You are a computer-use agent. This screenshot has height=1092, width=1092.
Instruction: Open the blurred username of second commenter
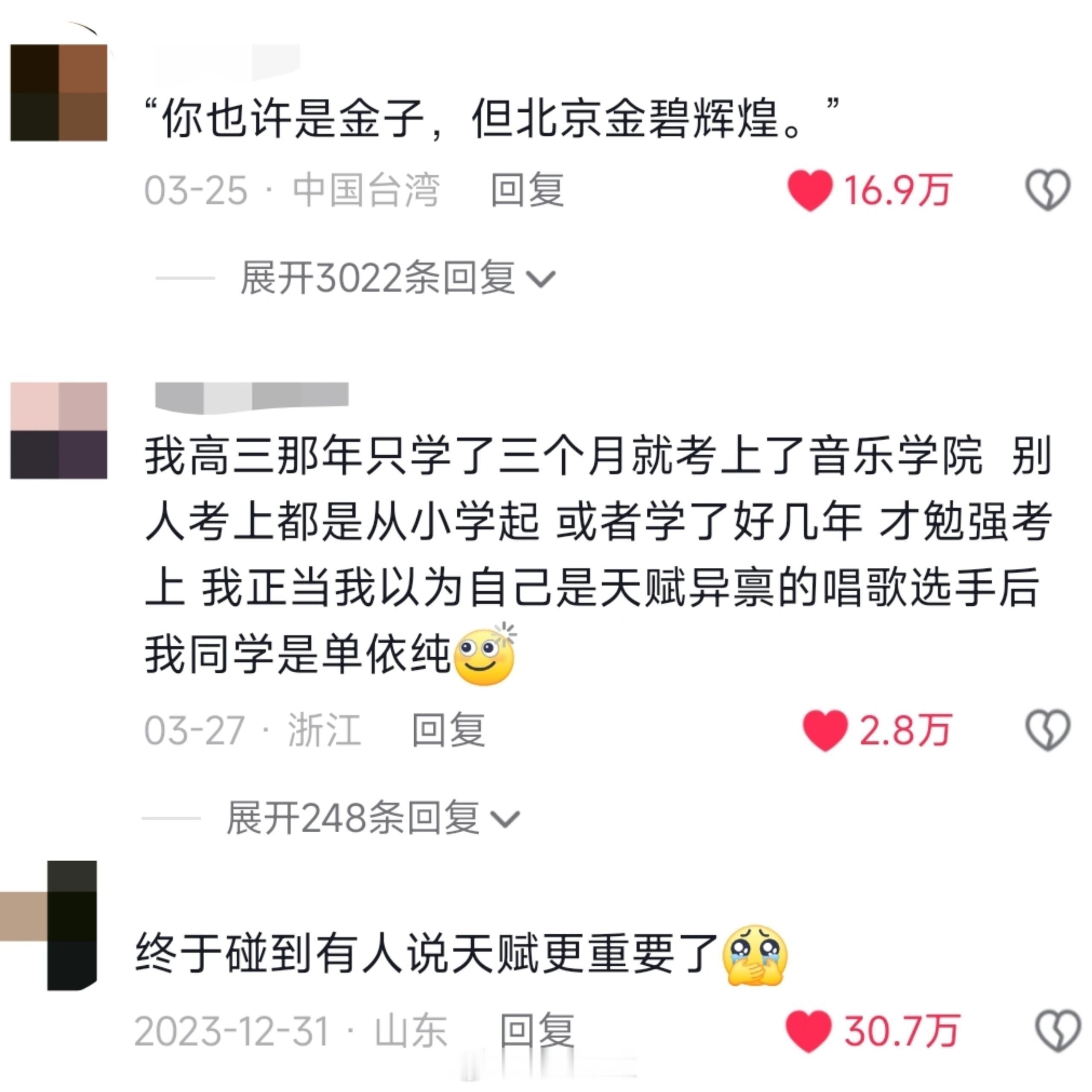tap(252, 396)
